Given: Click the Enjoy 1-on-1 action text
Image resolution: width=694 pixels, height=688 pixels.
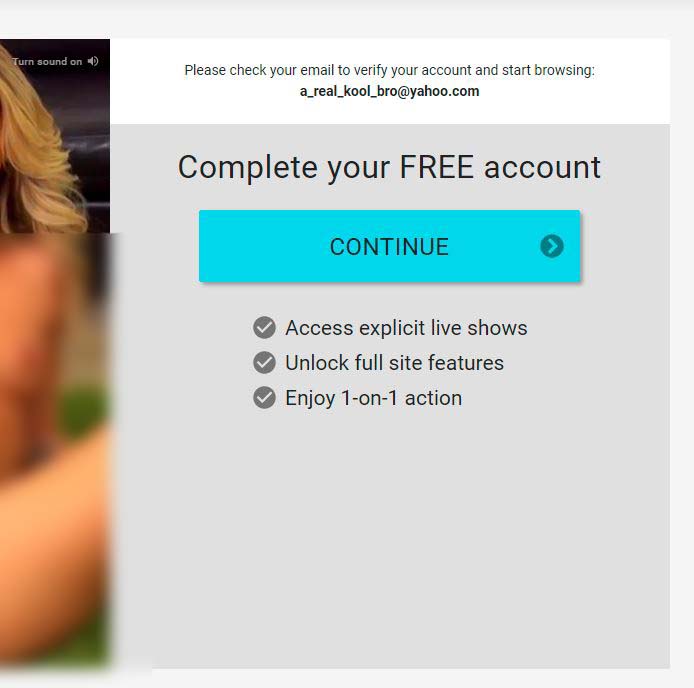Looking at the screenshot, I should point(374,398).
